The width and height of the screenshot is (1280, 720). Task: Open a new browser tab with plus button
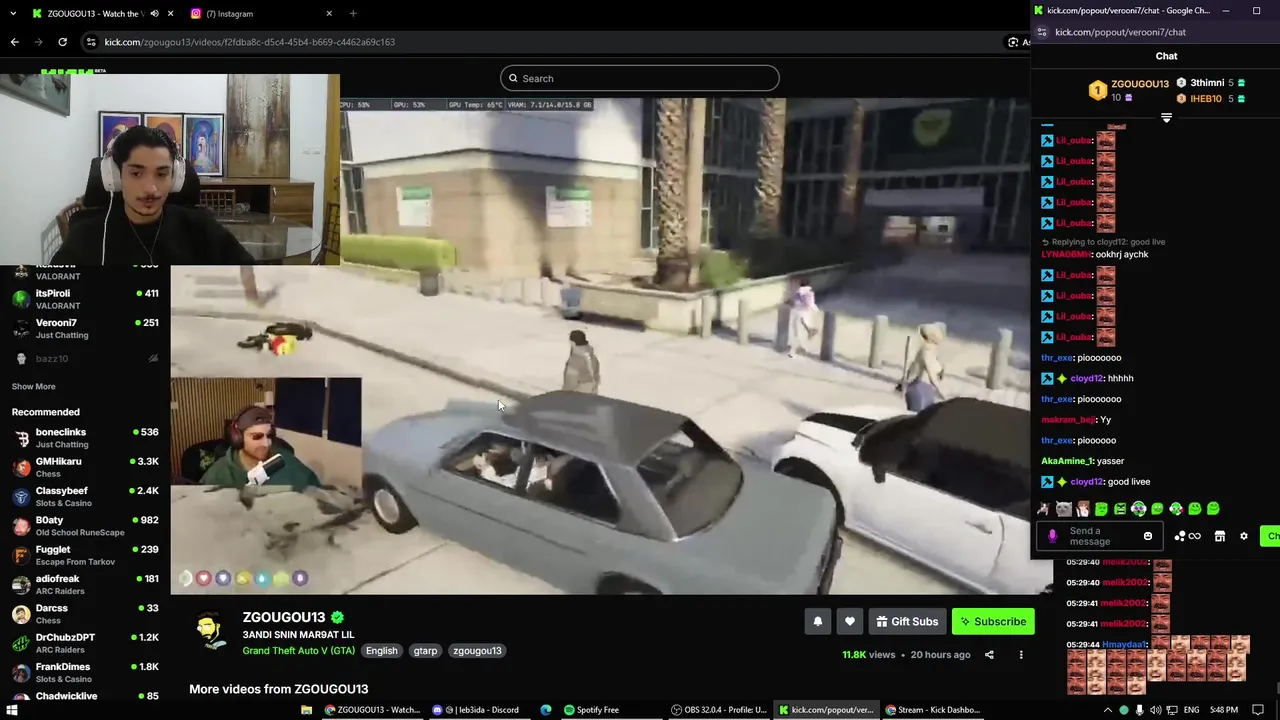tap(353, 13)
